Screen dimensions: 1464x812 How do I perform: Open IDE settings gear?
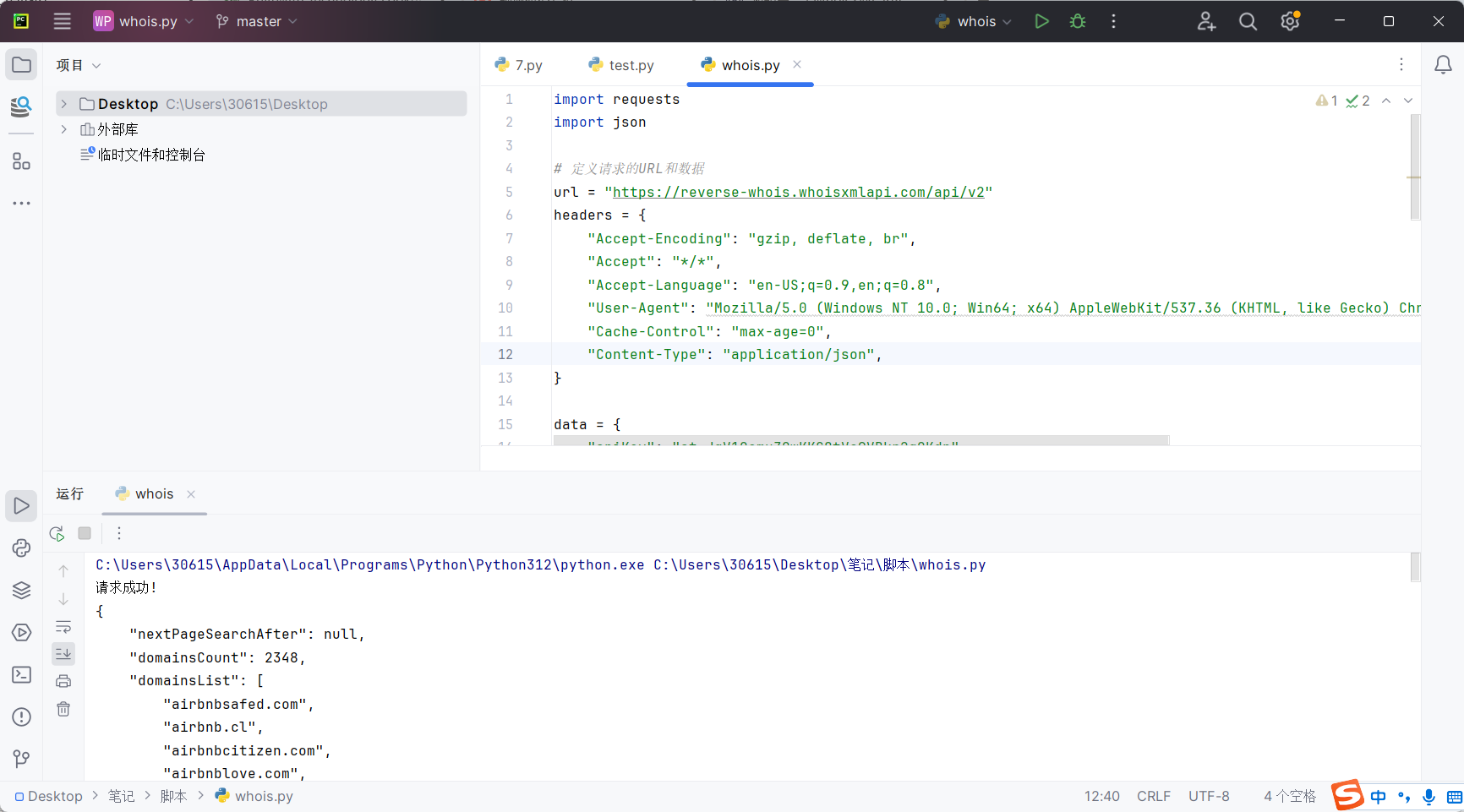point(1290,21)
